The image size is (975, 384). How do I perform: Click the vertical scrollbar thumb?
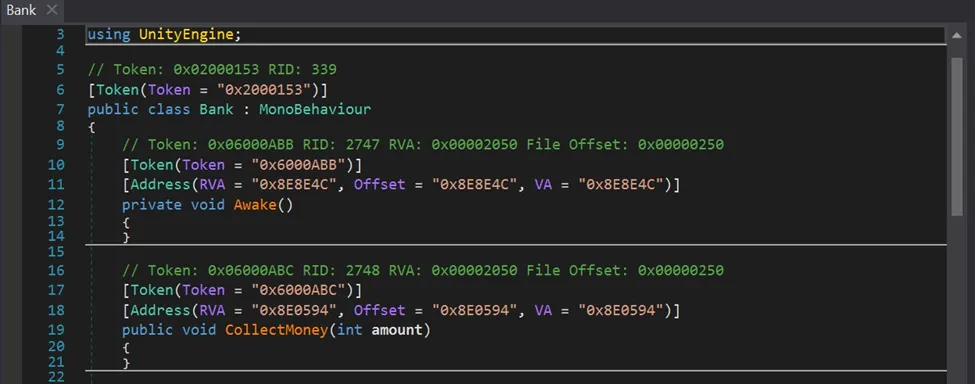[956, 137]
